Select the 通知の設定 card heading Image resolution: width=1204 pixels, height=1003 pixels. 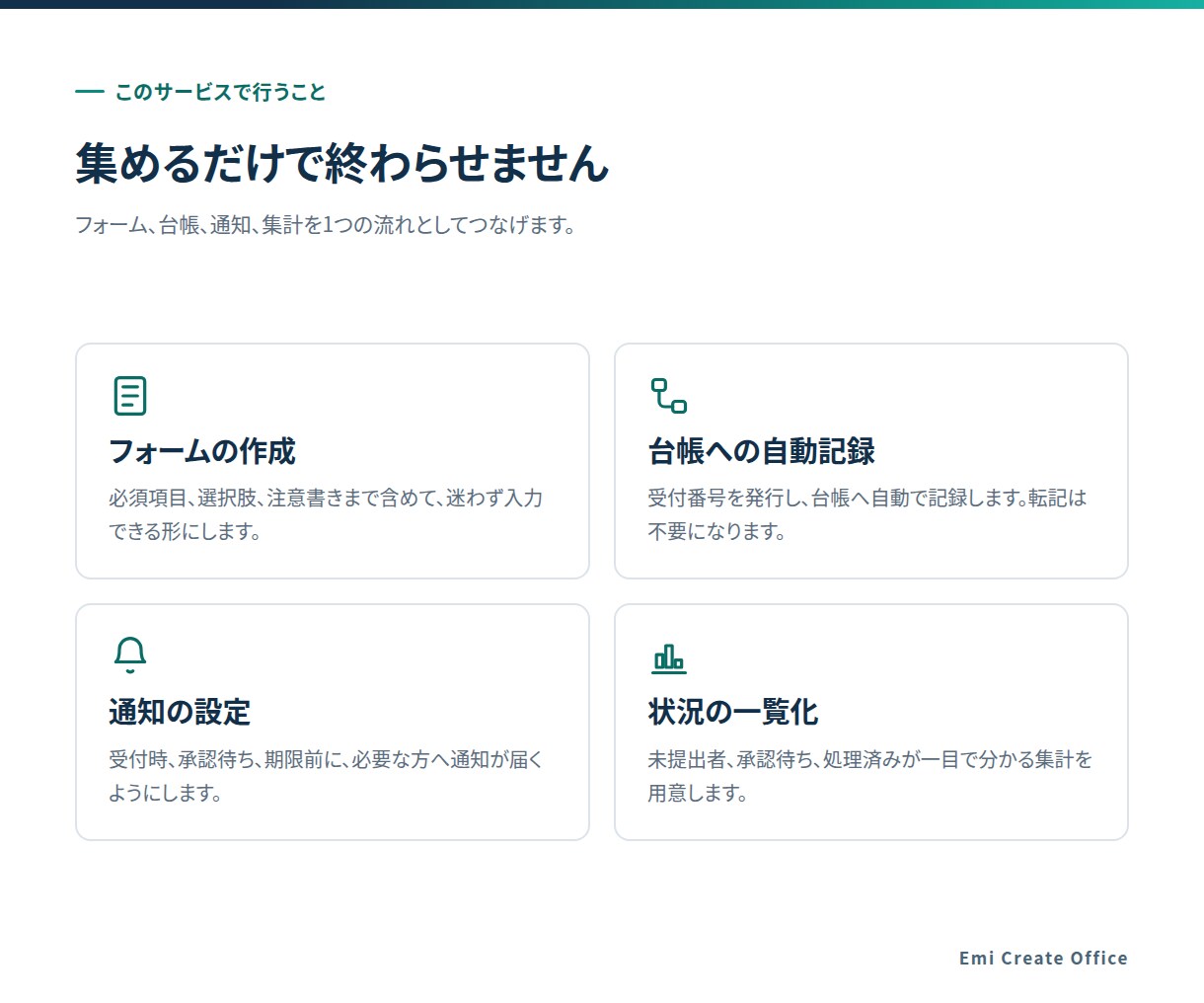[x=180, y=712]
